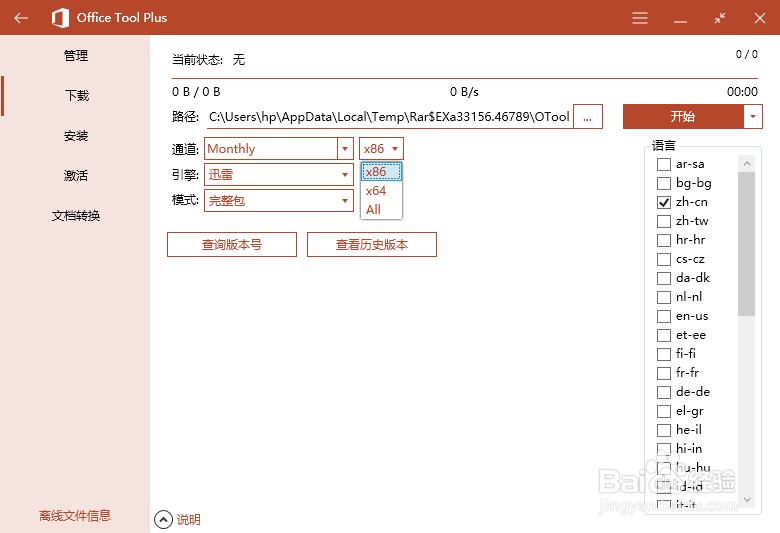Click the language list scroll down arrow

(x=747, y=499)
